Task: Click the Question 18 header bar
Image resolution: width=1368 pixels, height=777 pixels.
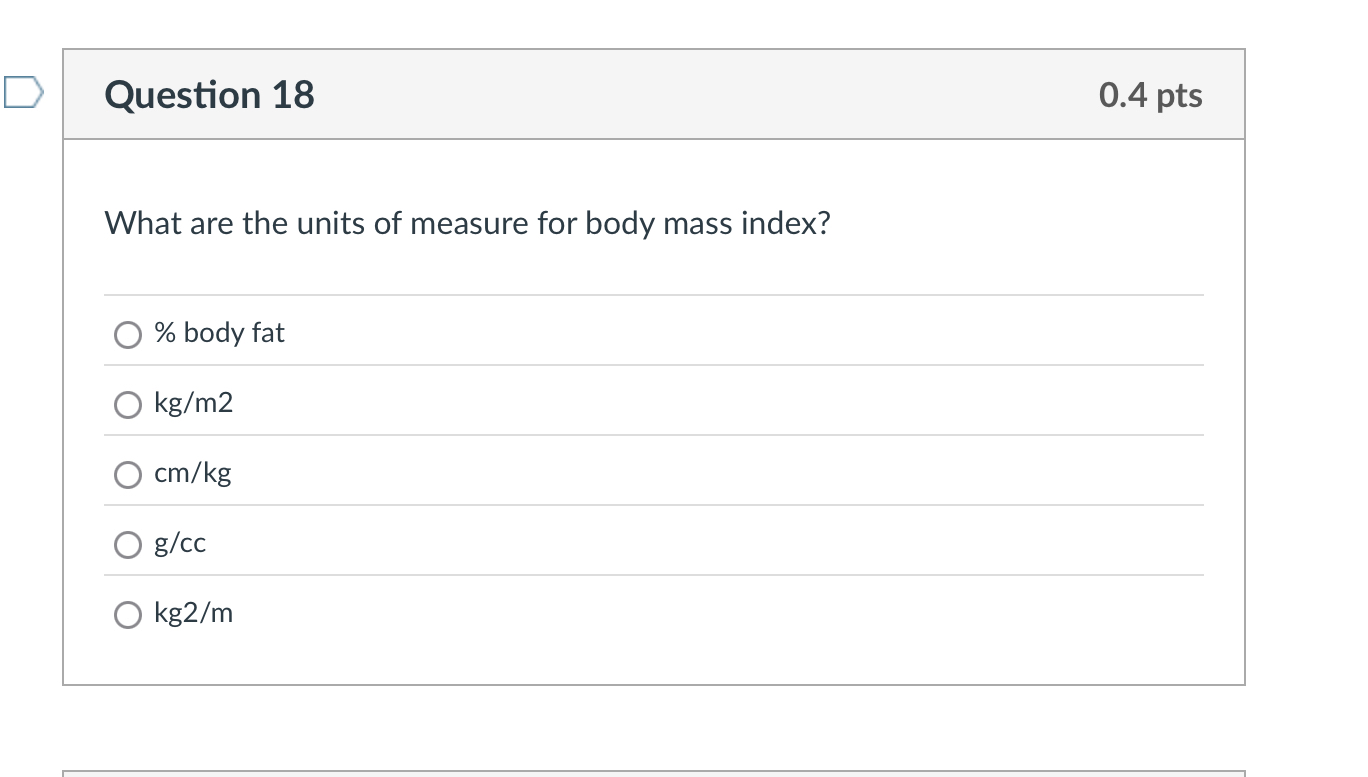Action: pos(654,94)
